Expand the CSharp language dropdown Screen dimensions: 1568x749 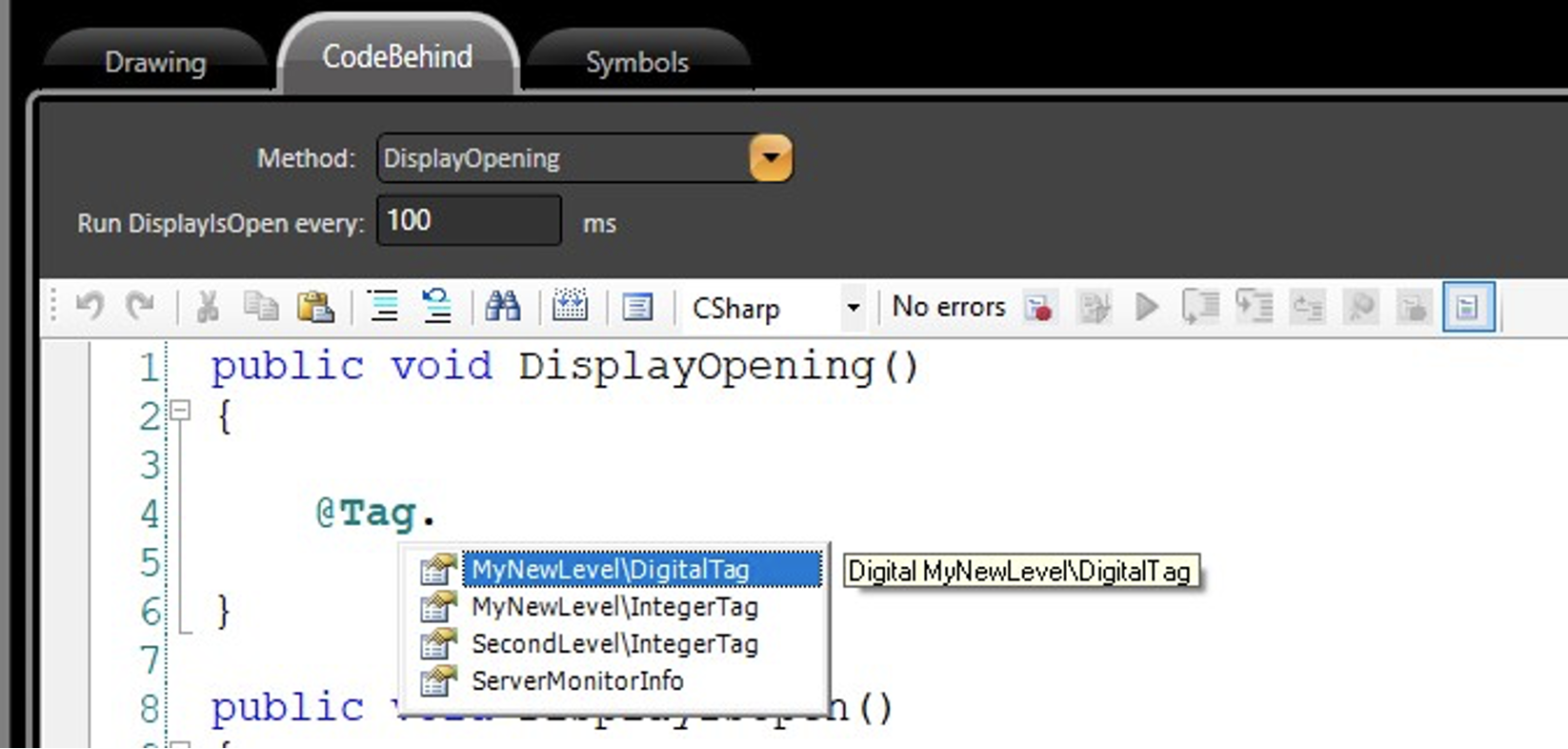[853, 308]
